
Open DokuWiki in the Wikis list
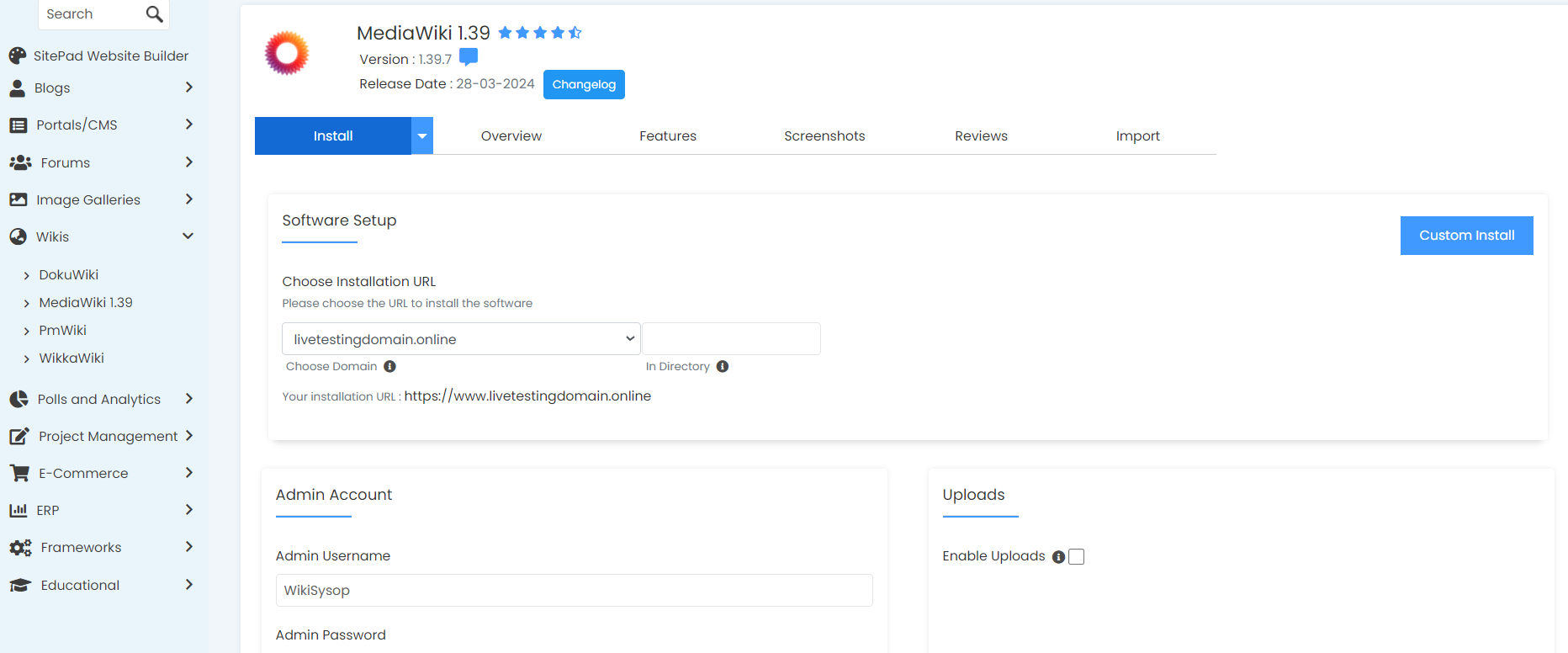tap(69, 274)
